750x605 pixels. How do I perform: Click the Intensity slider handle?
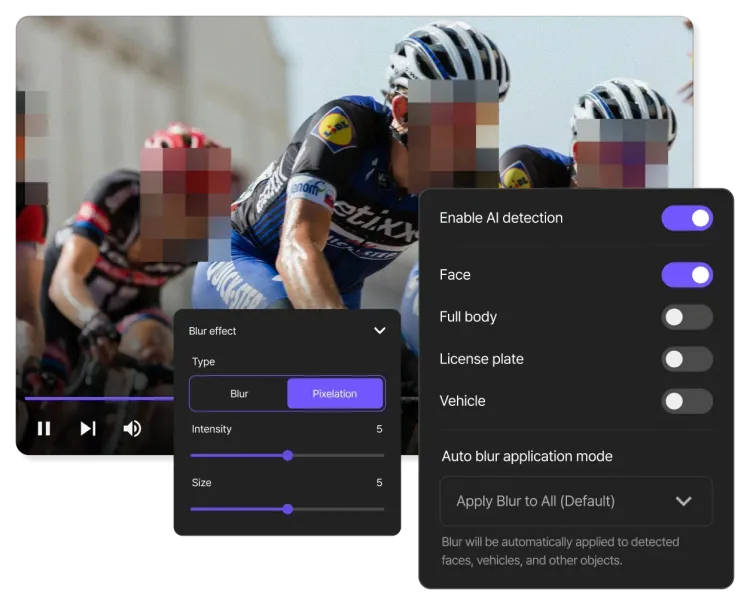pos(287,455)
